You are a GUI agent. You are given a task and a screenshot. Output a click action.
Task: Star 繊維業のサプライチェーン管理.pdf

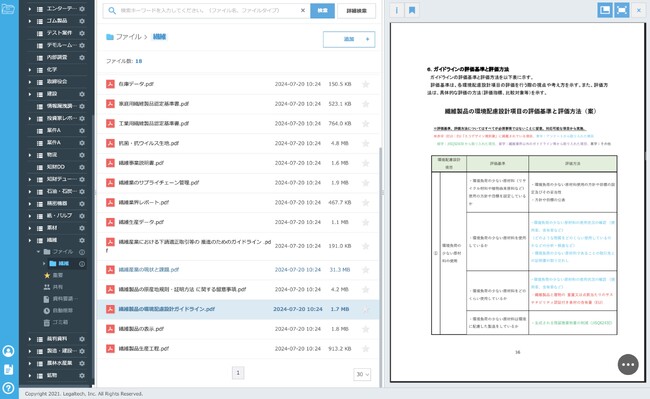click(366, 183)
